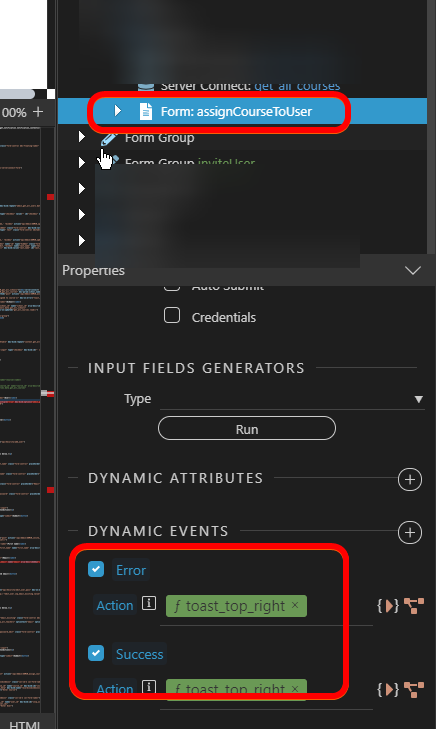Open data picker braces icon for Error event
Screen dimensions: 436x729
388,606
